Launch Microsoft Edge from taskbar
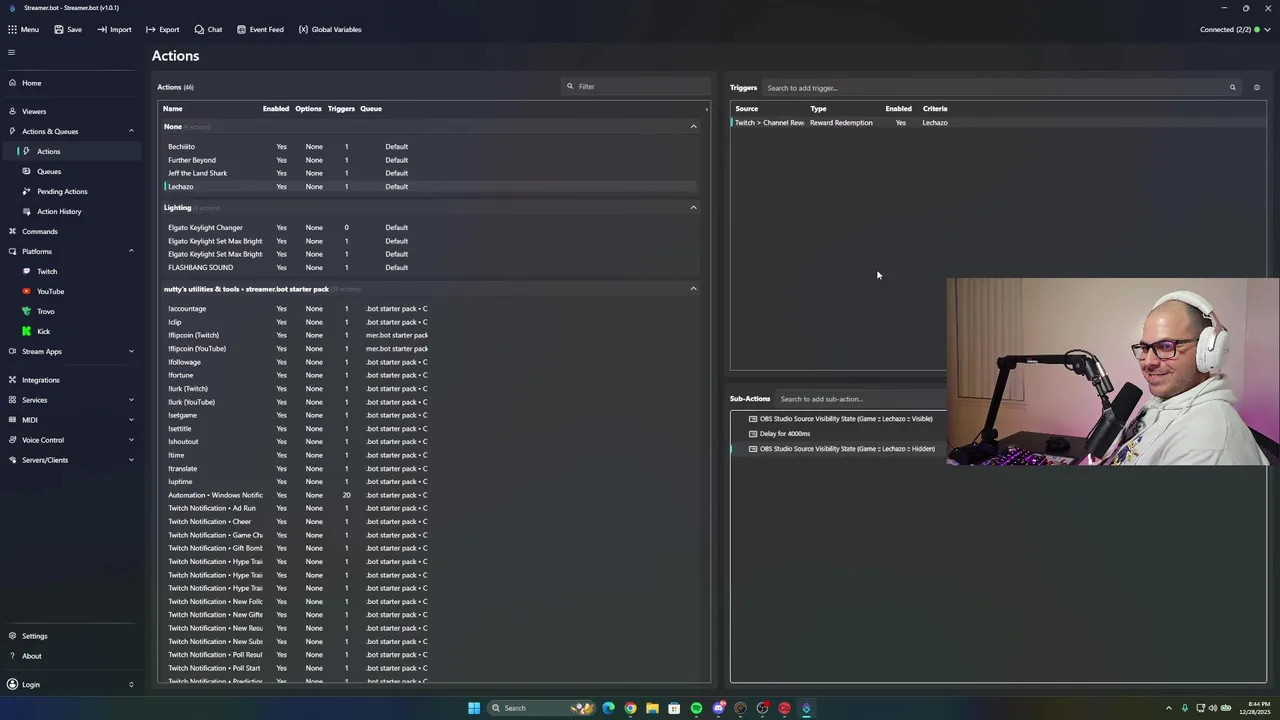Viewport: 1280px width, 720px height. [608, 708]
